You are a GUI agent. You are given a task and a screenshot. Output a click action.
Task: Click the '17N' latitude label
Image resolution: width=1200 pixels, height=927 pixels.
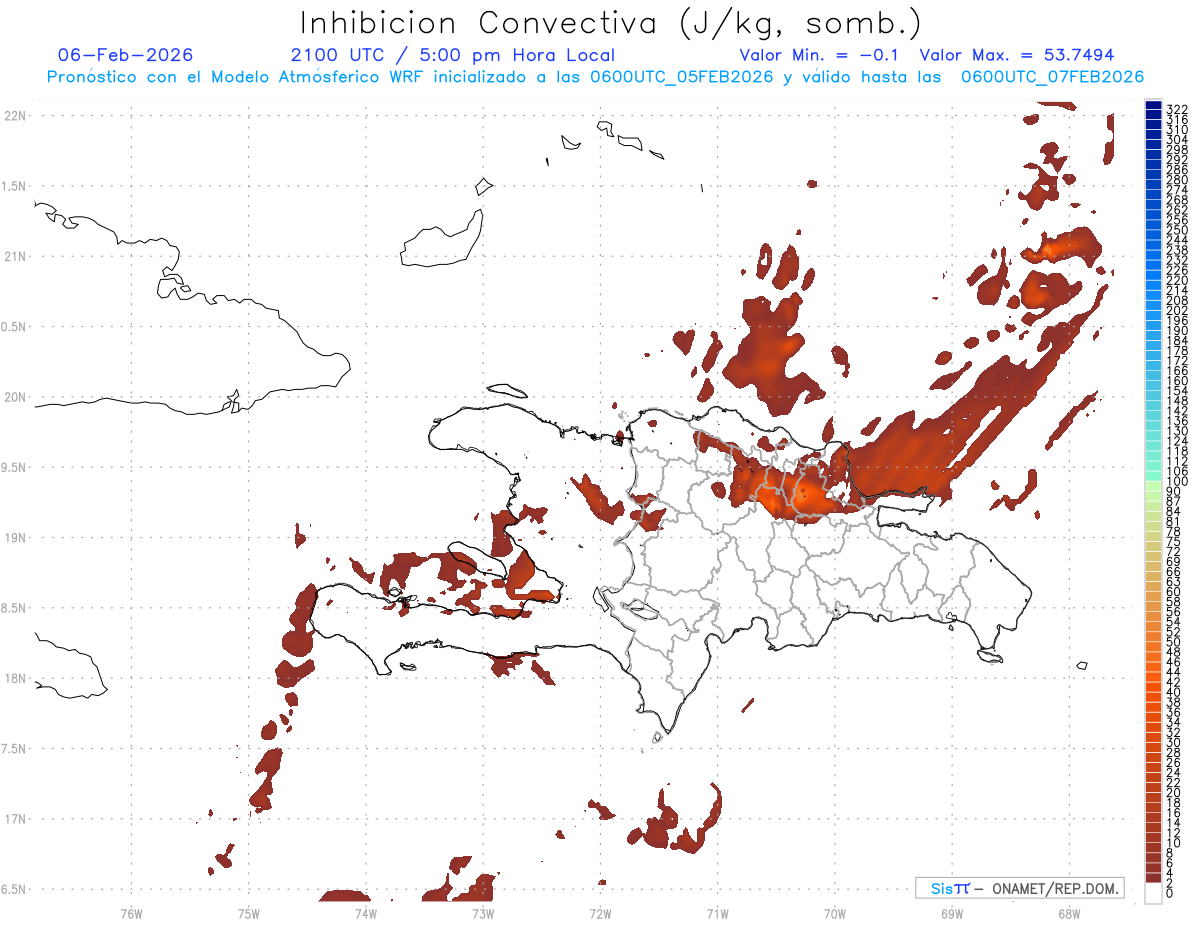click(15, 819)
